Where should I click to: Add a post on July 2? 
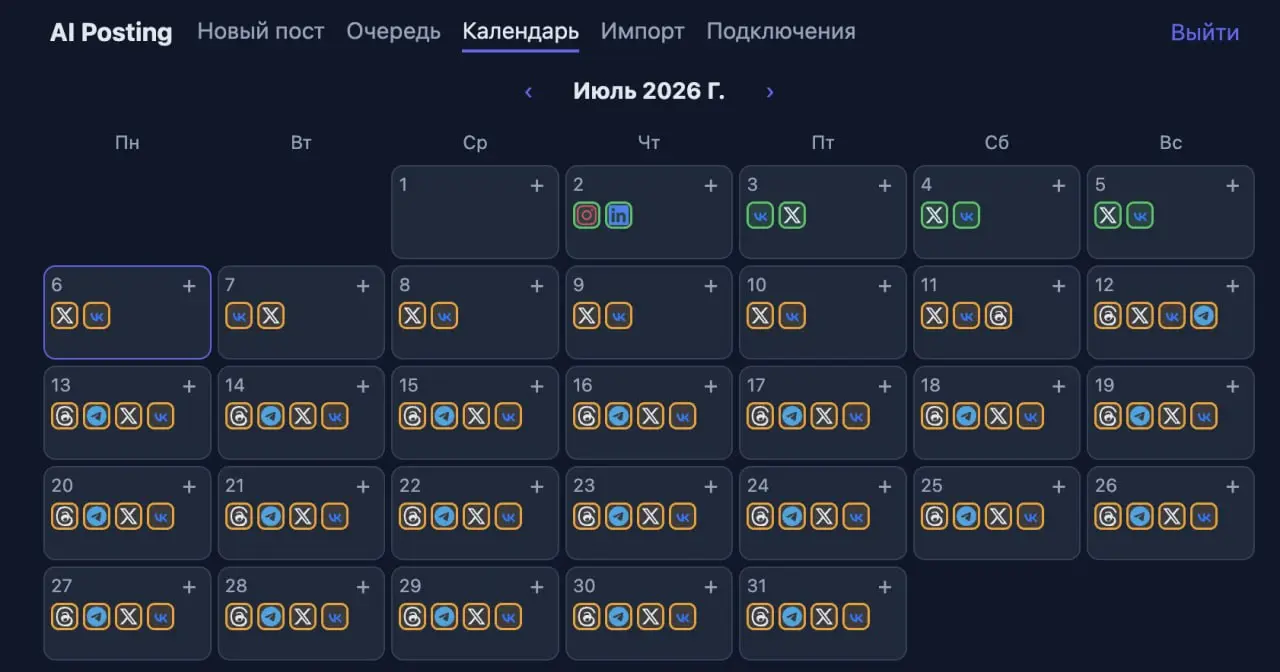tap(711, 185)
